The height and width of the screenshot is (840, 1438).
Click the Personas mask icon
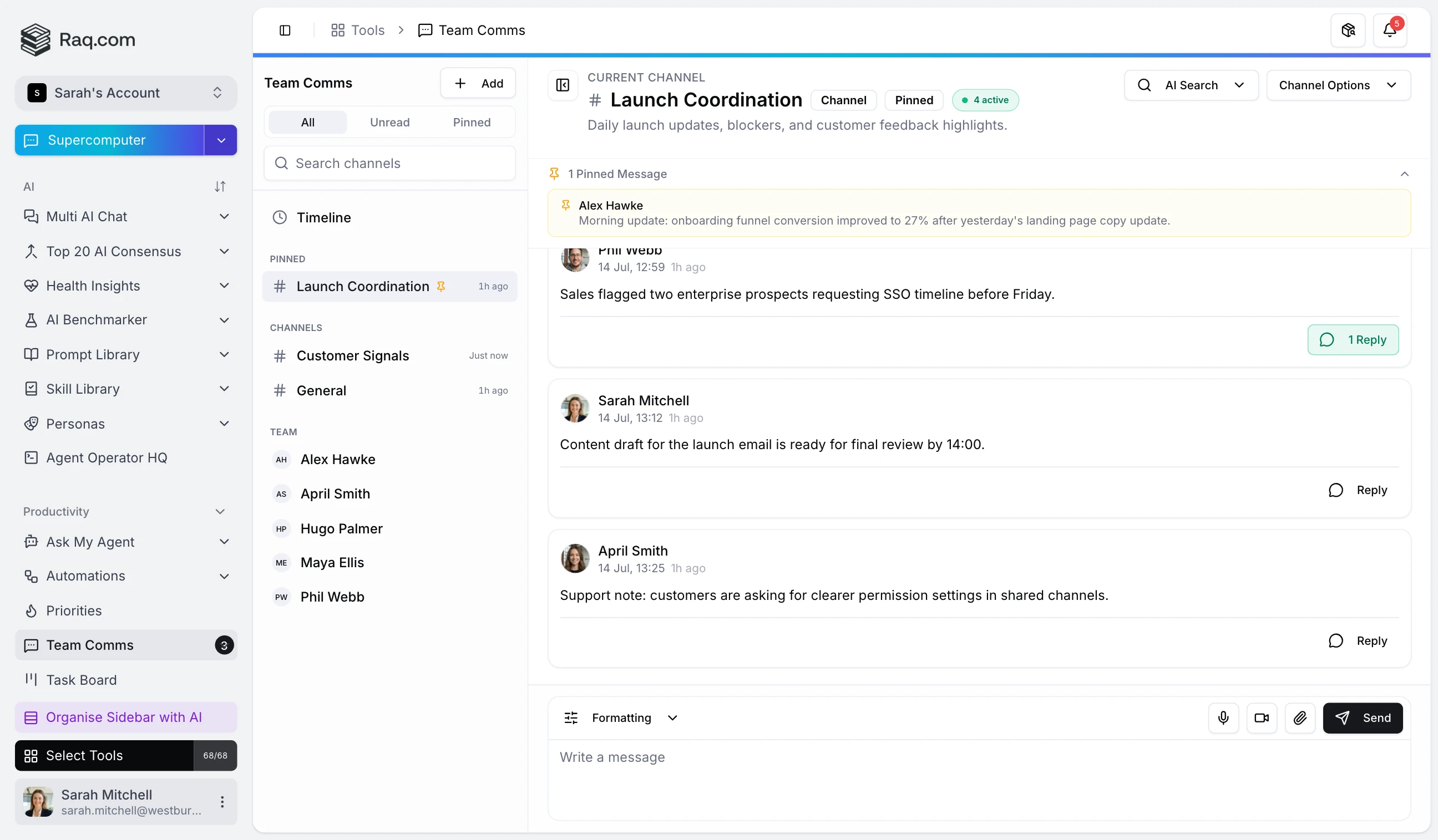31,423
